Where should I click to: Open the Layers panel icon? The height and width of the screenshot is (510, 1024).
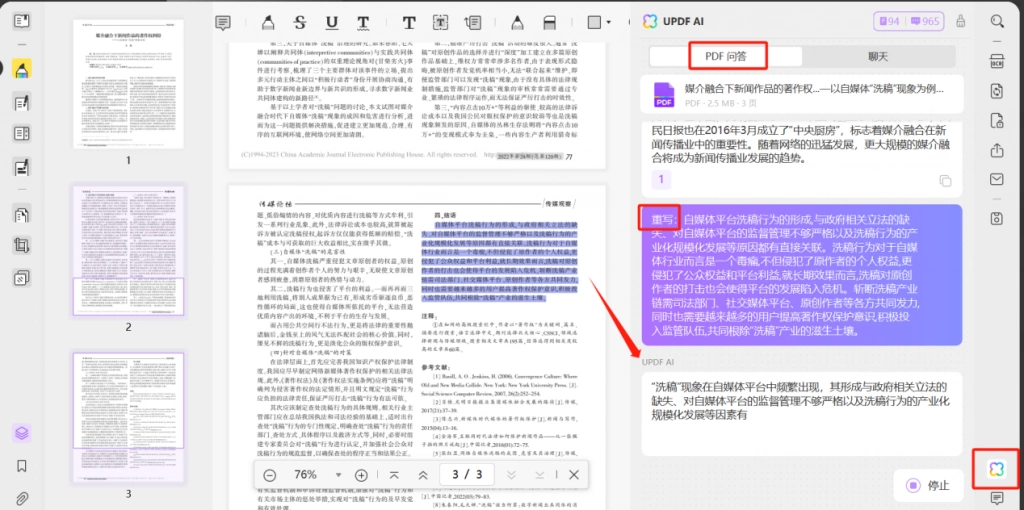click(22, 433)
